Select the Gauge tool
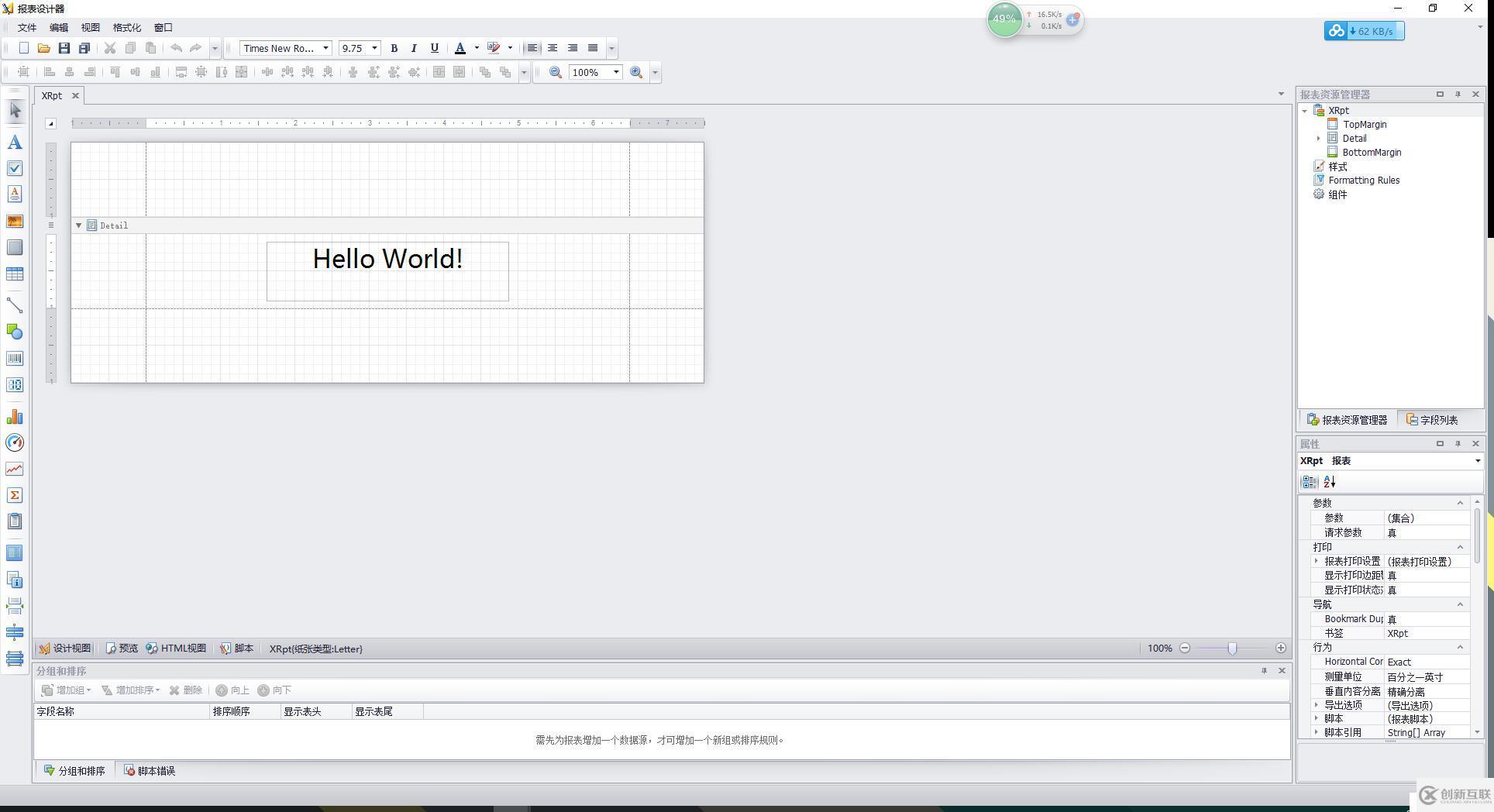Screen dimensions: 1494x812 (15, 443)
